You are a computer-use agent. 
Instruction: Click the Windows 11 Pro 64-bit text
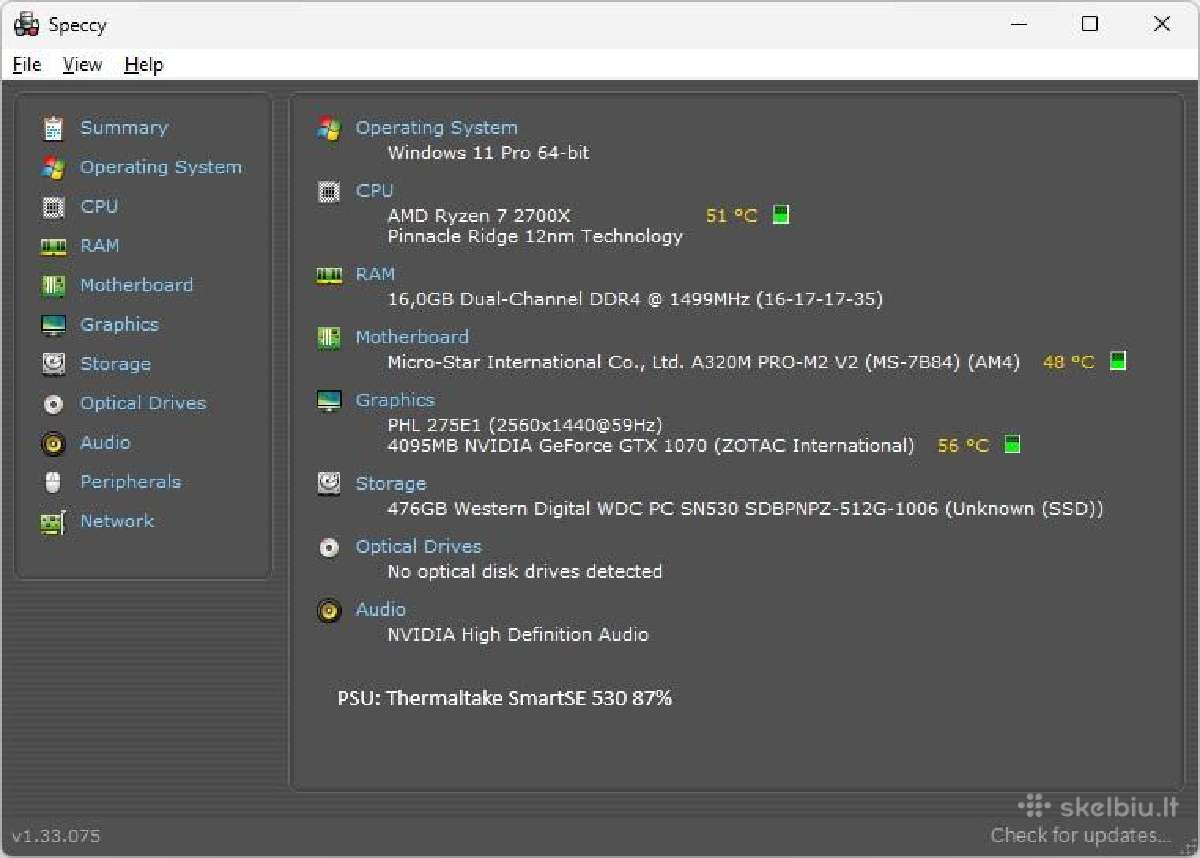(488, 153)
